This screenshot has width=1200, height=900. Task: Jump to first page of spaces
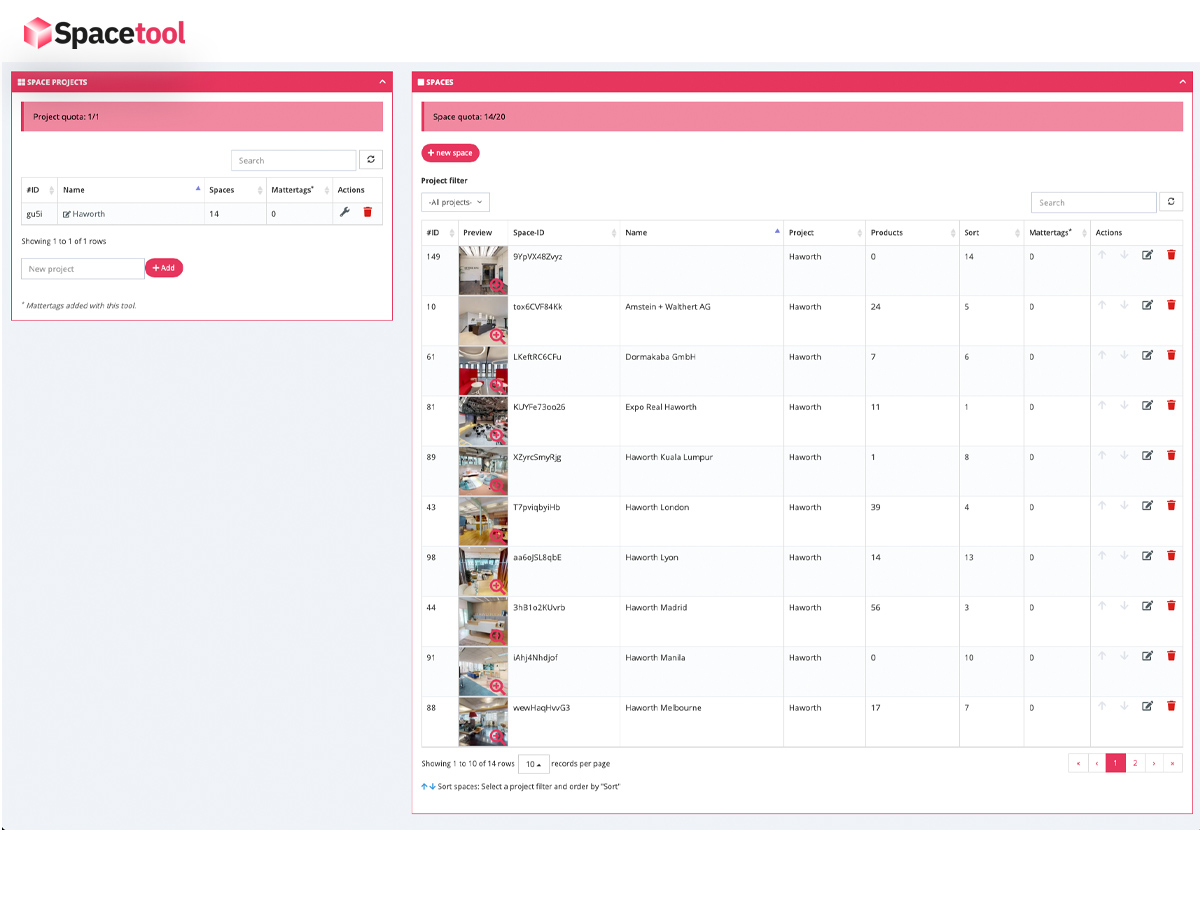pos(1078,763)
